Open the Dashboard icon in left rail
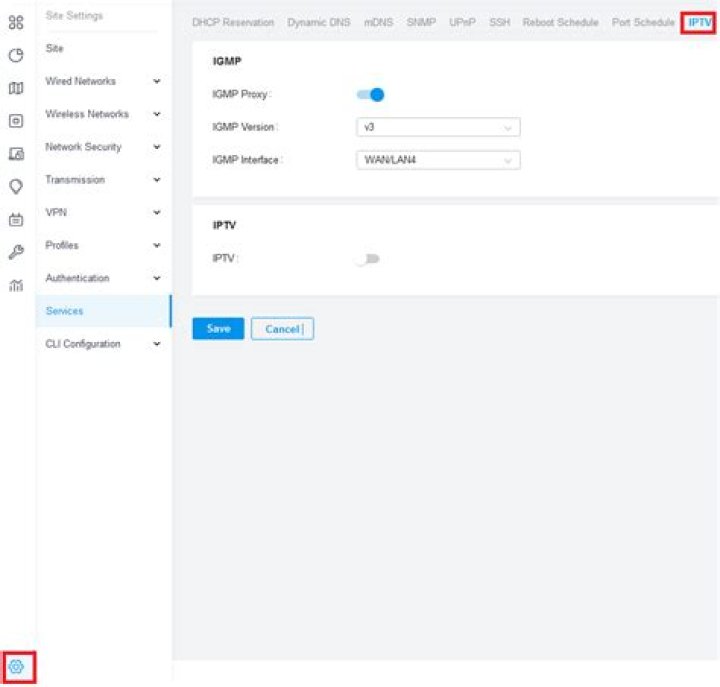 [16, 22]
